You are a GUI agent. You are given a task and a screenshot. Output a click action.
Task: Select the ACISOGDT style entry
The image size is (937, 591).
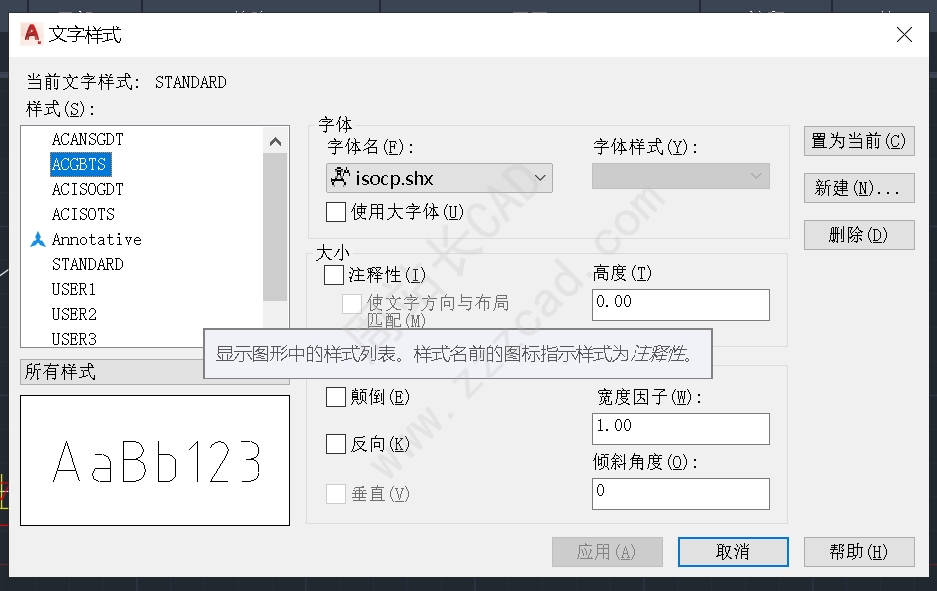(x=87, y=189)
